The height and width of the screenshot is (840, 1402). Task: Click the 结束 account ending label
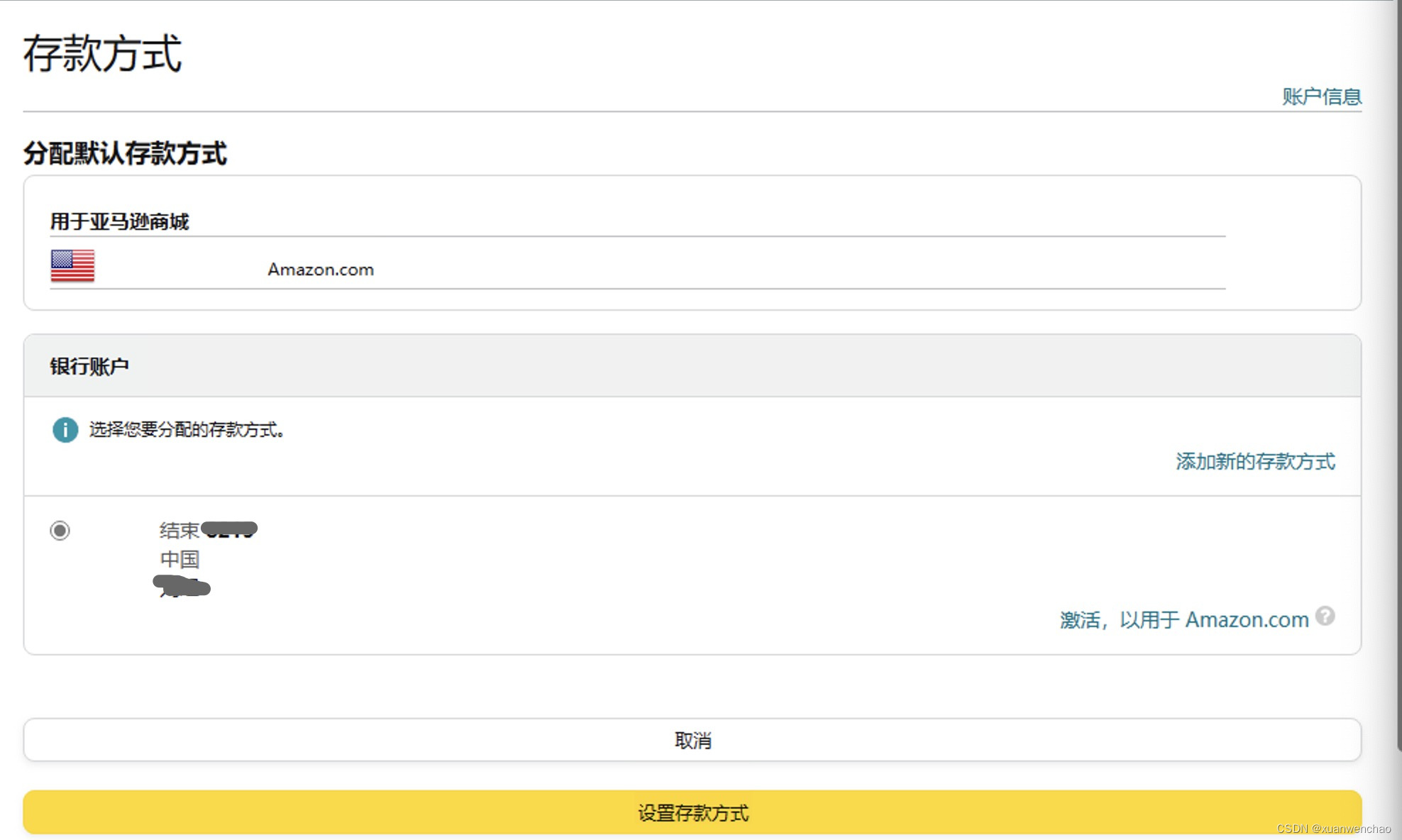coord(179,530)
